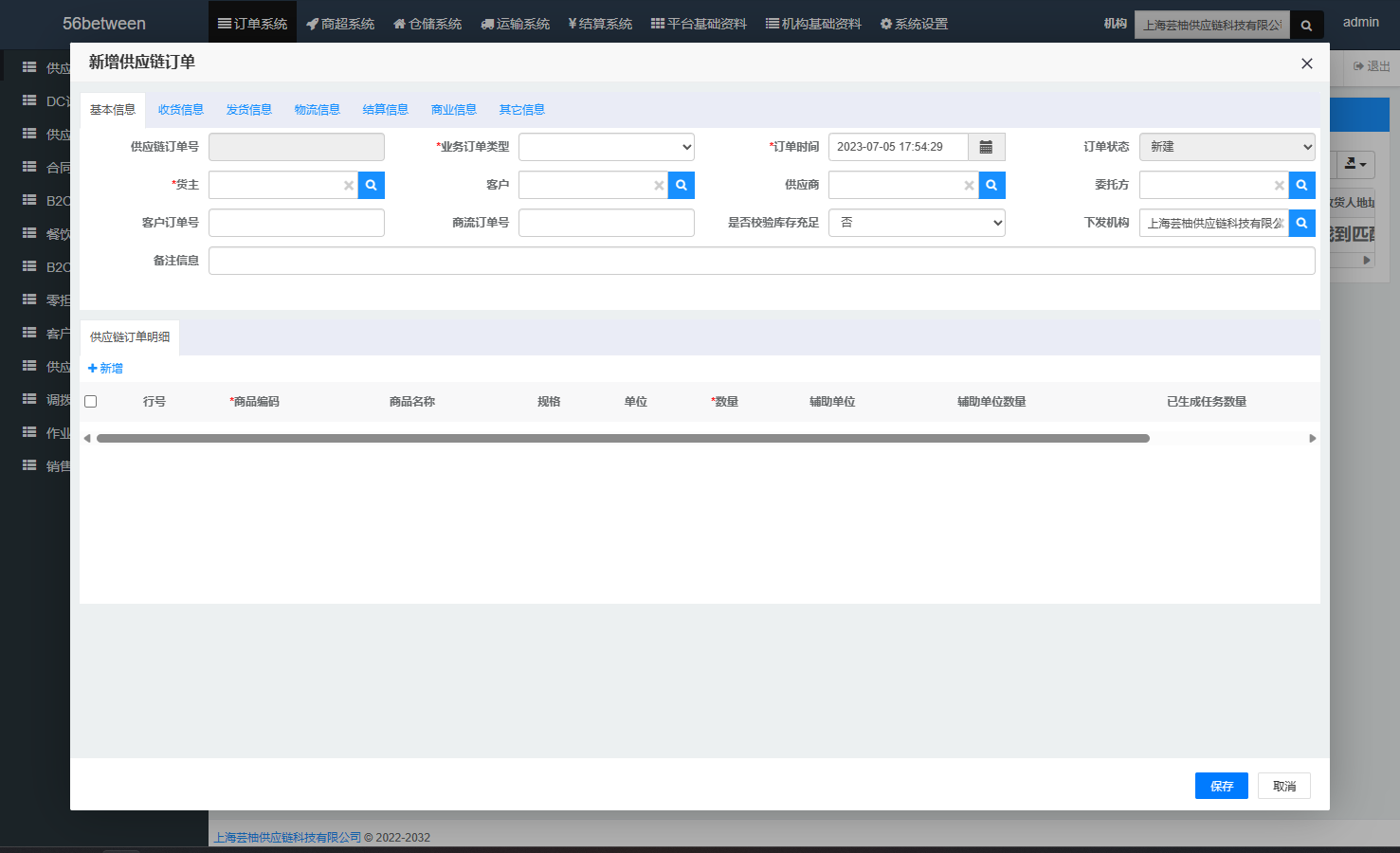The height and width of the screenshot is (853, 1400).
Task: Open the 系统设置 top menu
Action: (914, 24)
